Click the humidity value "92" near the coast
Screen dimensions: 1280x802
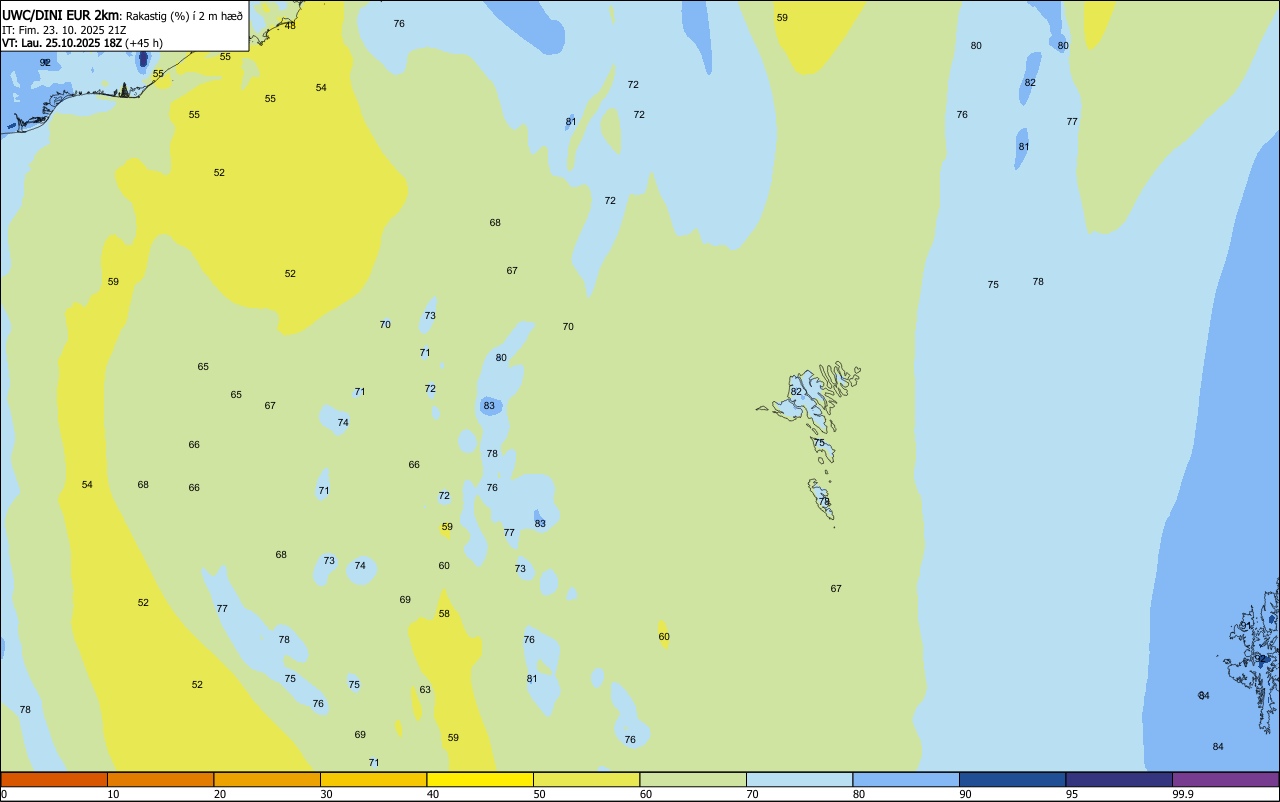(45, 62)
